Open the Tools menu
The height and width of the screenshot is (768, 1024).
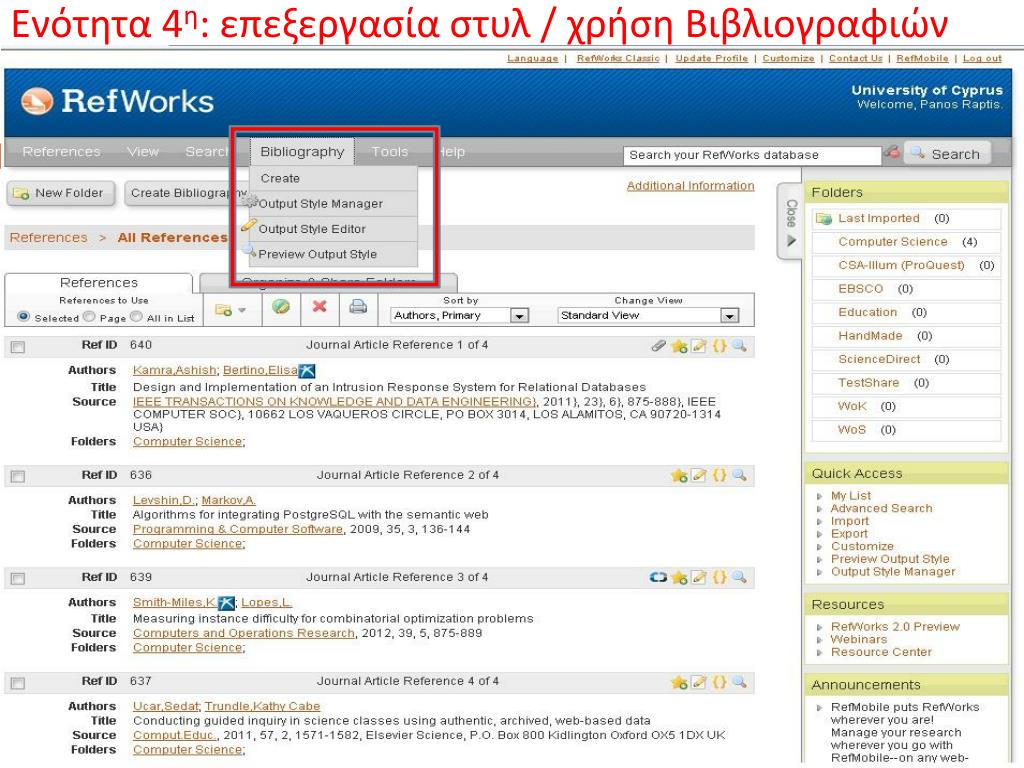click(389, 152)
